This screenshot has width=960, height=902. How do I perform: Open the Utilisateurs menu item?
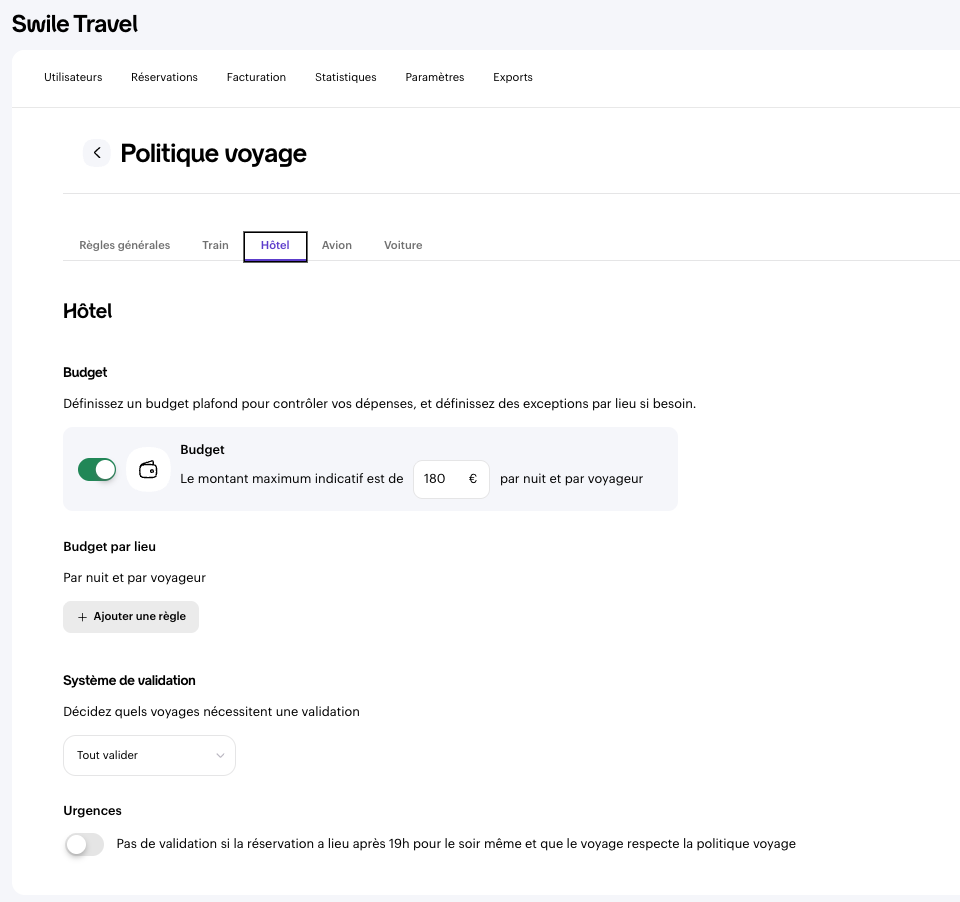click(x=73, y=77)
